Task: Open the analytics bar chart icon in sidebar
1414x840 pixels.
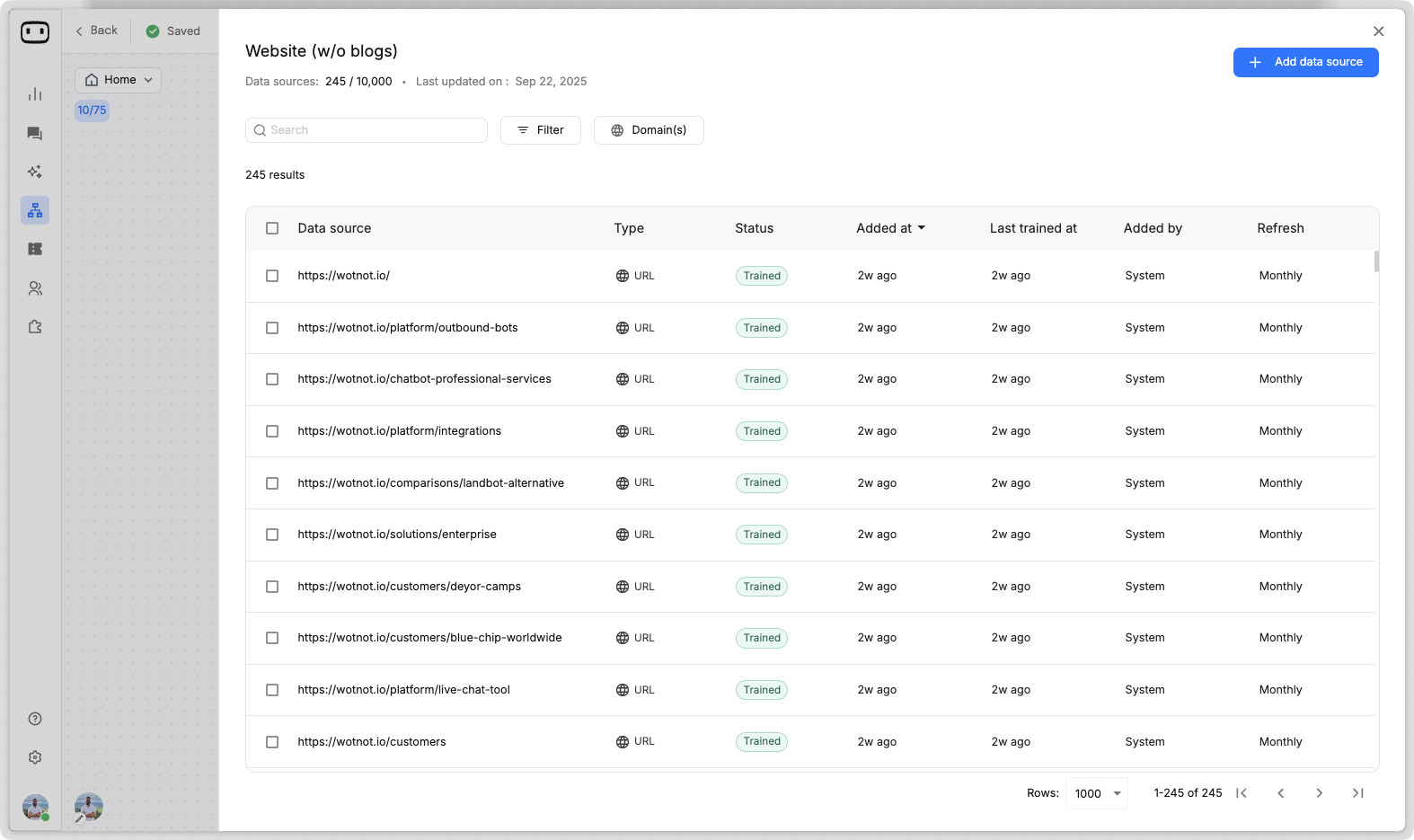Action: point(35,94)
